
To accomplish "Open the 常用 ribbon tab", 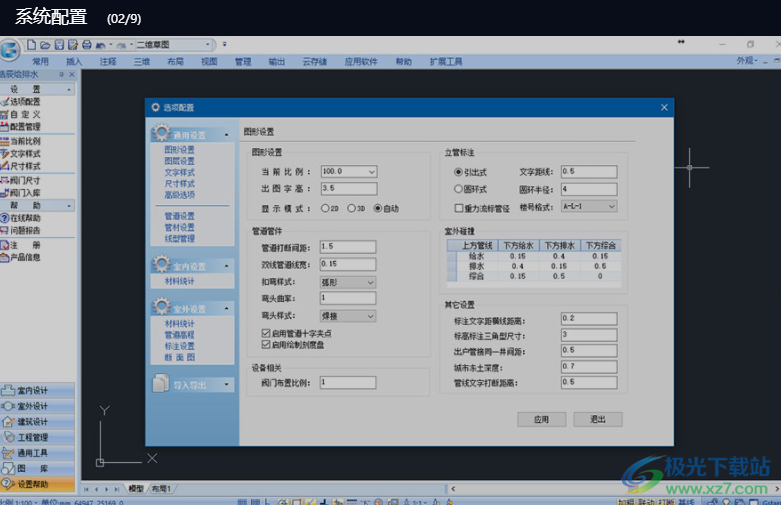I will [40, 62].
